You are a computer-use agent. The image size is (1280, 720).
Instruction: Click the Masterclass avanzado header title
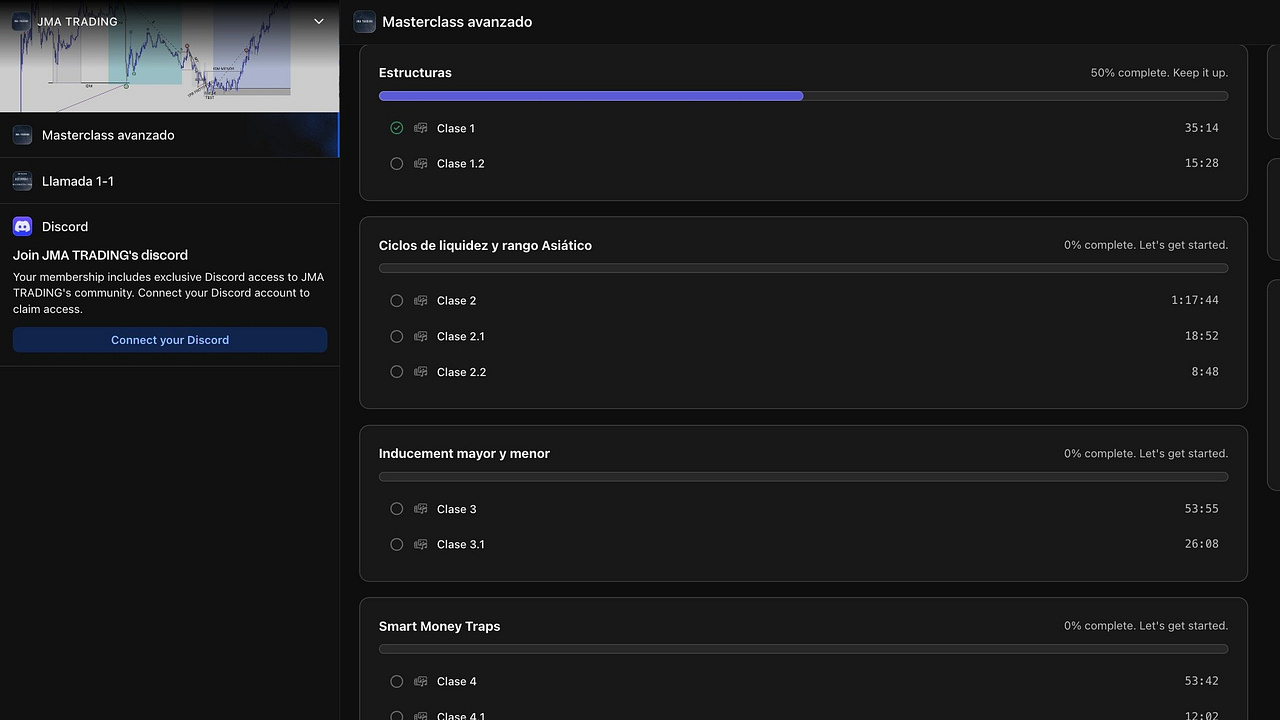pos(457,22)
